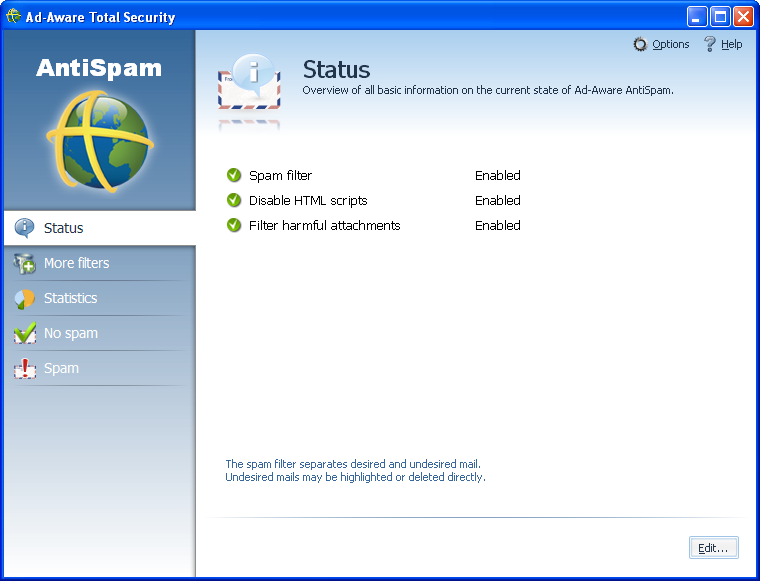The height and width of the screenshot is (581, 760).
Task: Click the Ad-Aware title bar icon
Action: [x=13, y=16]
